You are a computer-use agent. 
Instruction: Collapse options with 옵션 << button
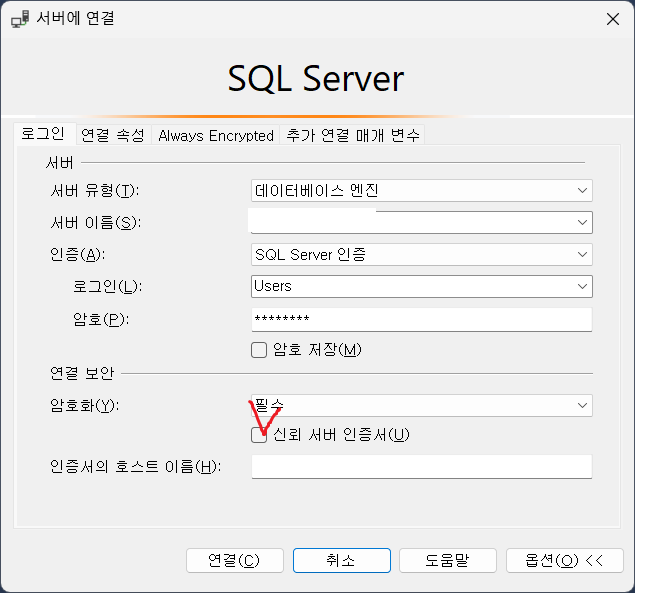(565, 561)
